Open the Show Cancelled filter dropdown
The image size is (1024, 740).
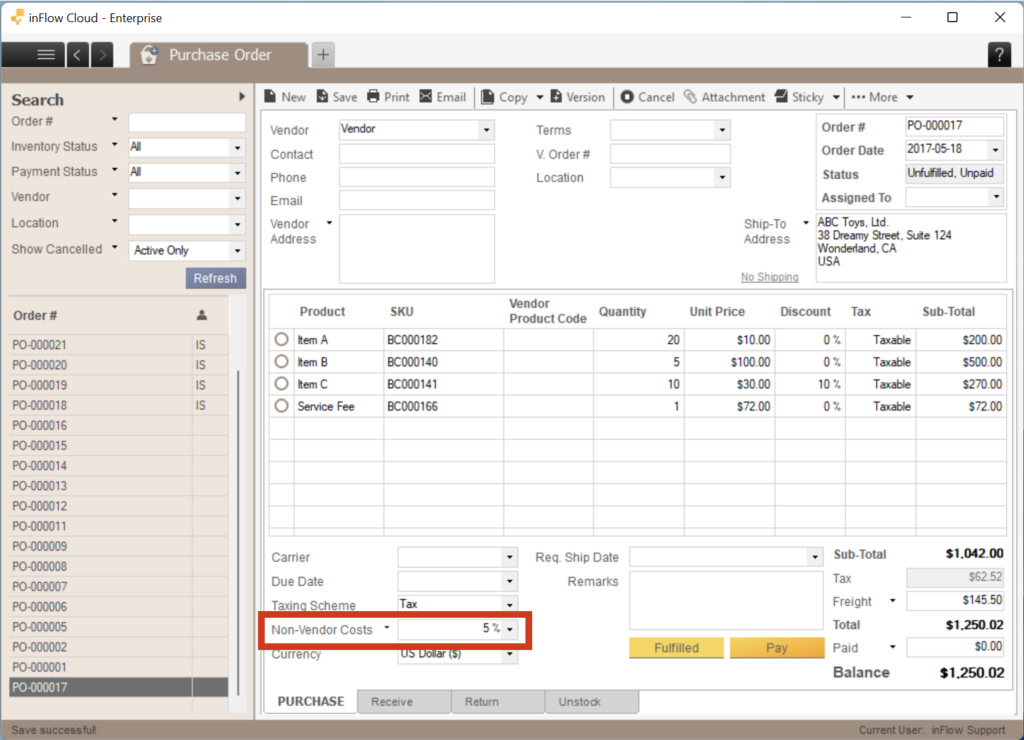238,249
